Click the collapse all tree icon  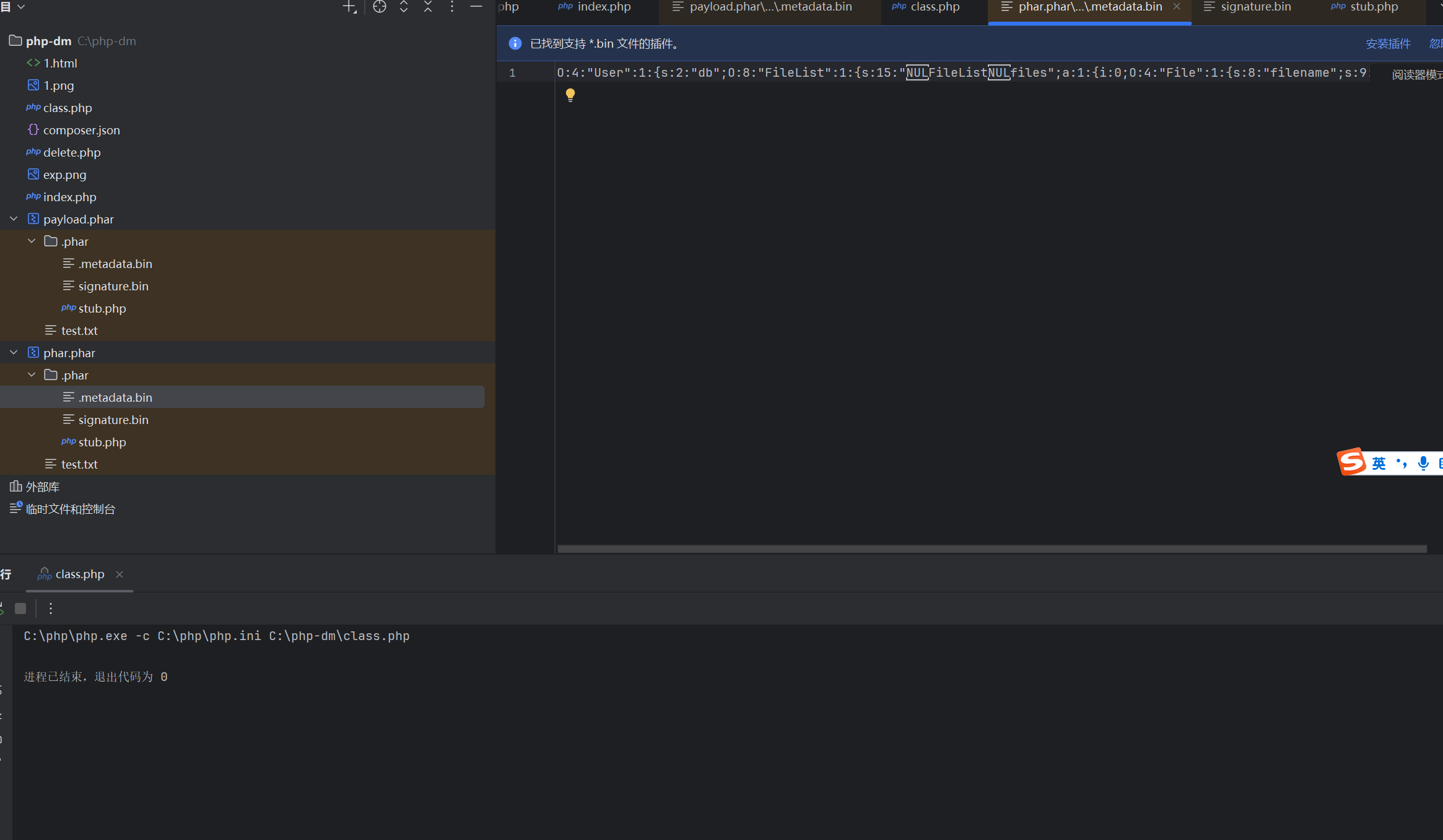pos(428,7)
